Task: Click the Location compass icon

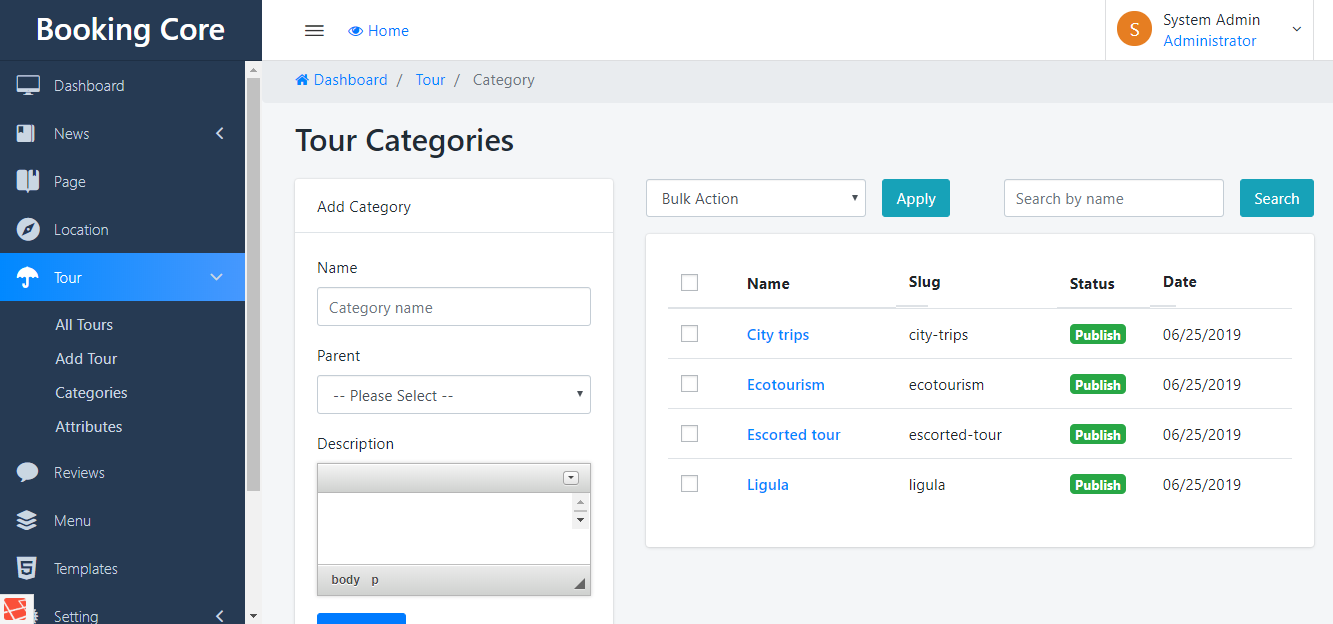Action: (28, 230)
